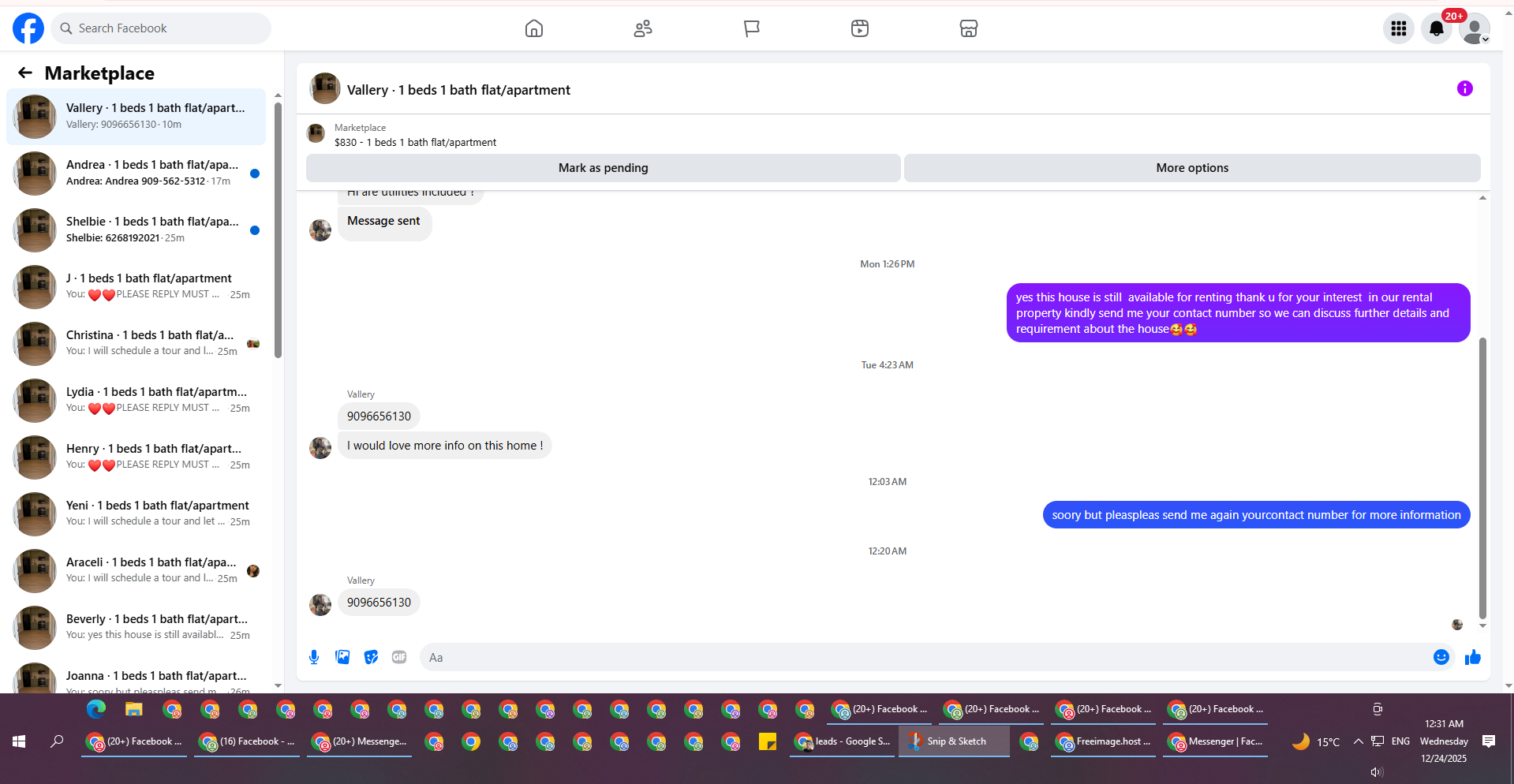Switch to Messenger | Fac... taskbar window
This screenshot has width=1514, height=784.
(1216, 741)
